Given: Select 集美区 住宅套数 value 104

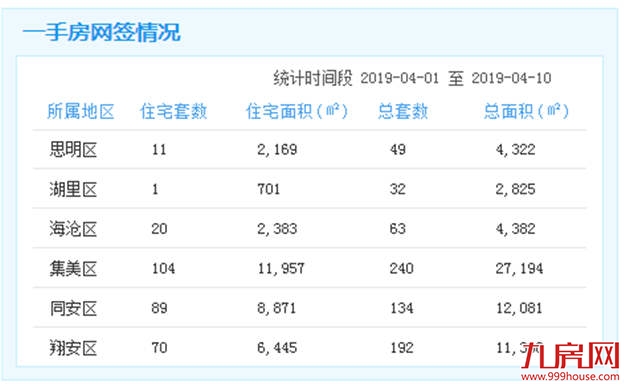Looking at the screenshot, I should (x=163, y=268).
